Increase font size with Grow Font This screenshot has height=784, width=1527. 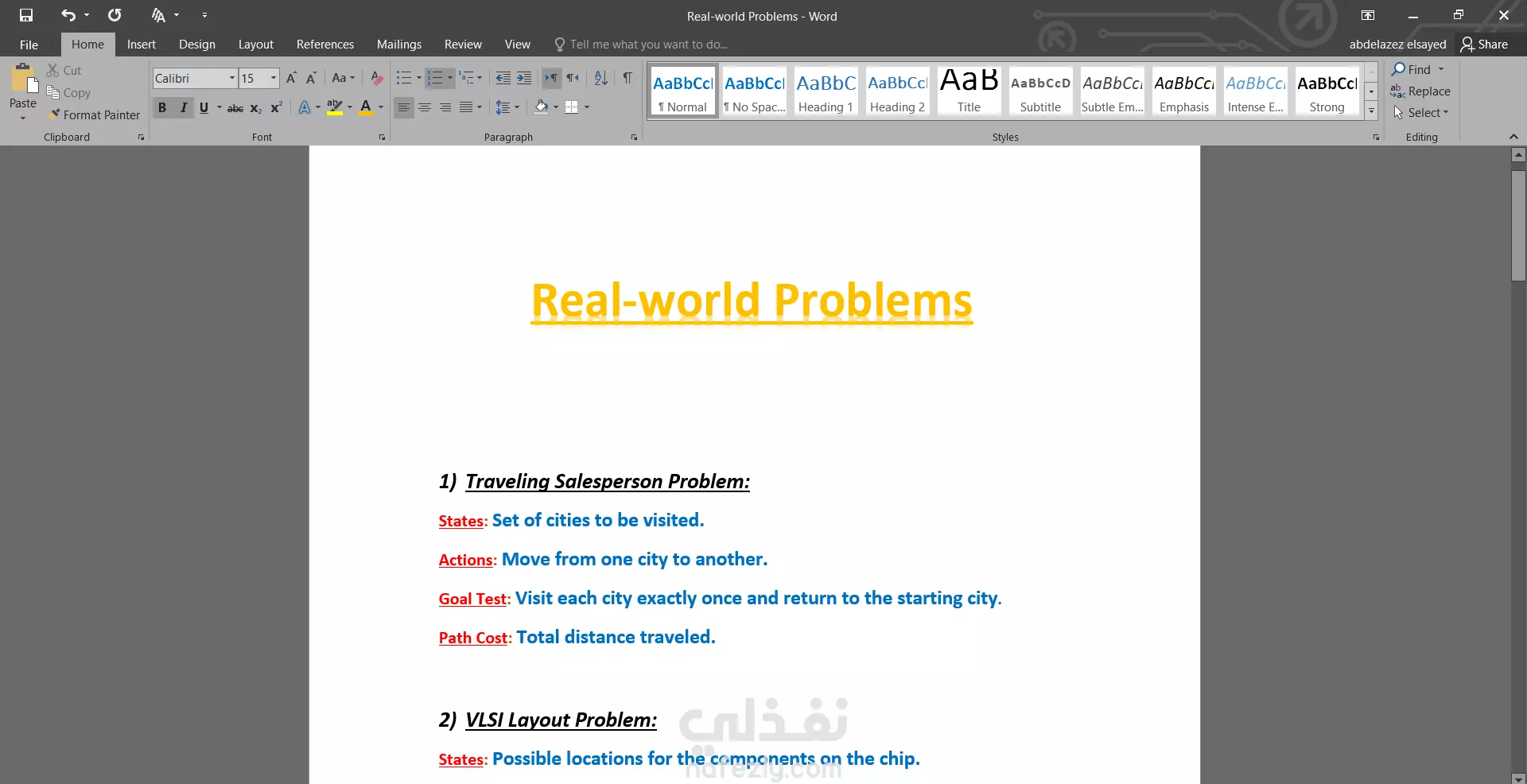point(291,78)
